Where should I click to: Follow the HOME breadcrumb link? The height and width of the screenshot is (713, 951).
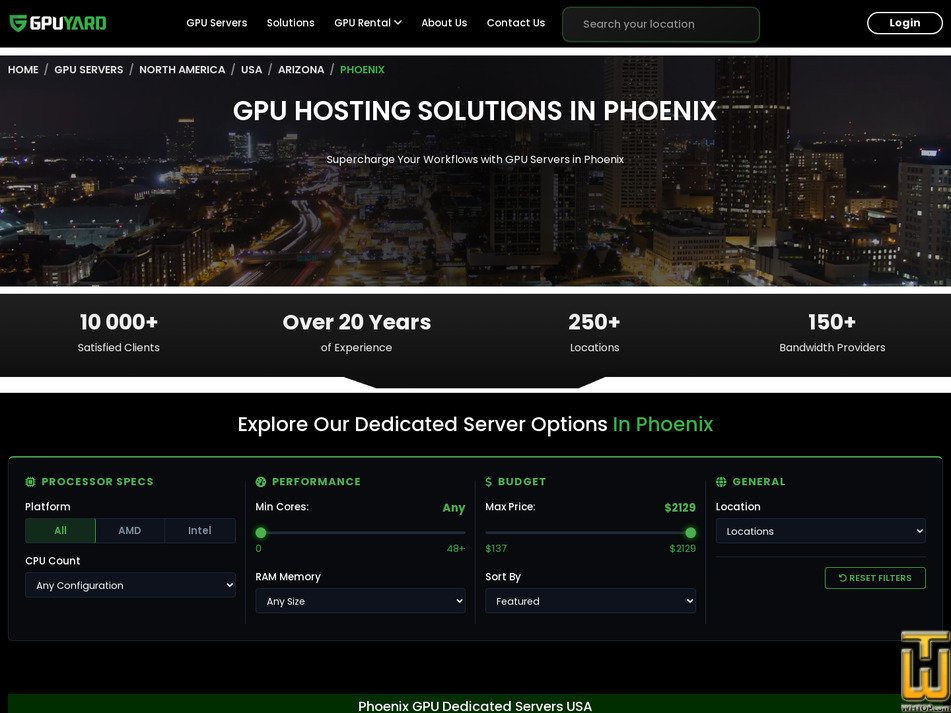point(23,70)
